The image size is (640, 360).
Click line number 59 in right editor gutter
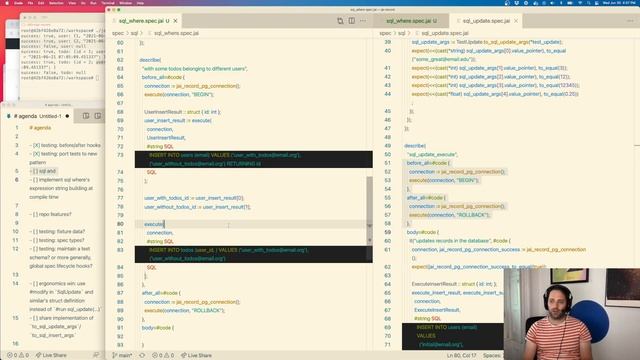pyautogui.click(x=387, y=232)
